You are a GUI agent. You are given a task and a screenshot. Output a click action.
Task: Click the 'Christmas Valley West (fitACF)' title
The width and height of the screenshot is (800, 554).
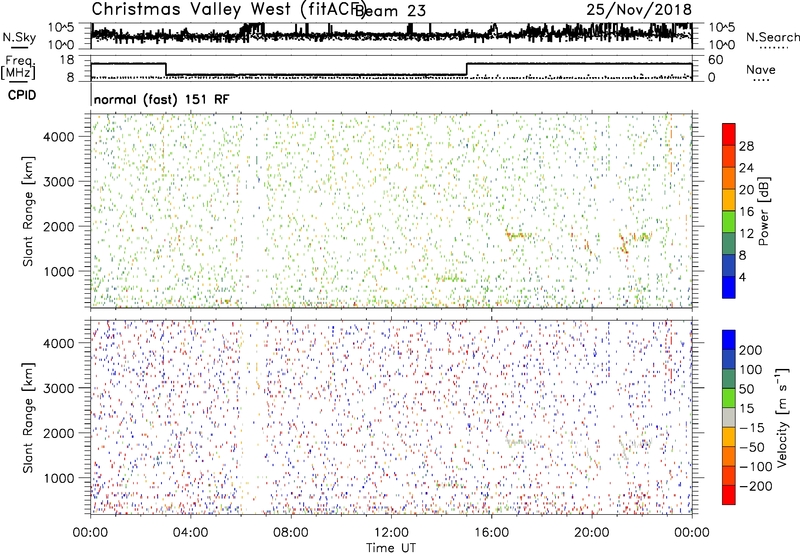[x=229, y=9]
